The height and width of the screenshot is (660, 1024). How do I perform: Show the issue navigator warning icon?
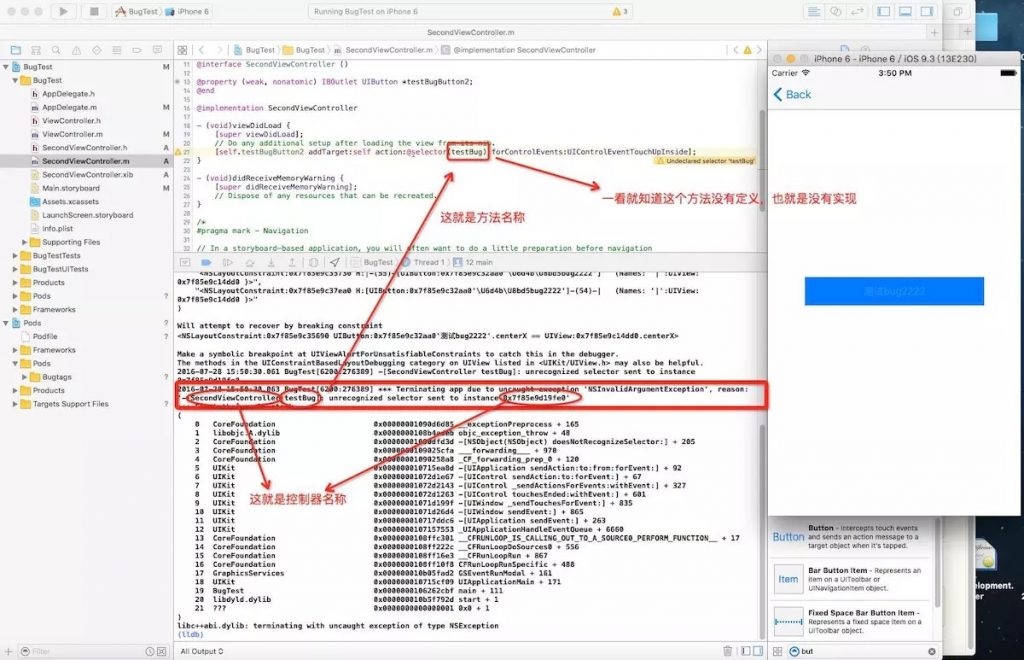[76, 50]
